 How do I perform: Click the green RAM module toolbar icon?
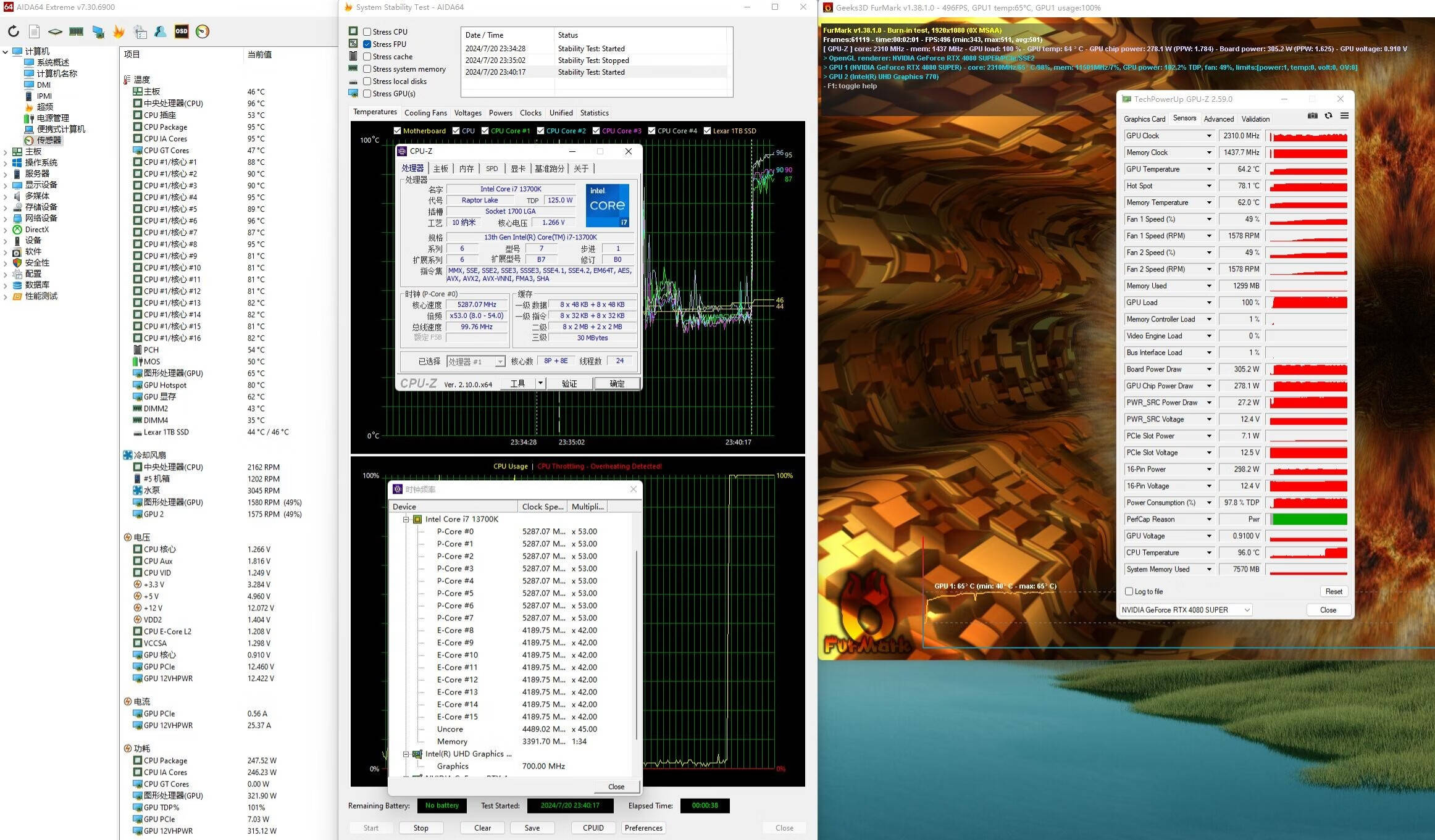[x=77, y=31]
